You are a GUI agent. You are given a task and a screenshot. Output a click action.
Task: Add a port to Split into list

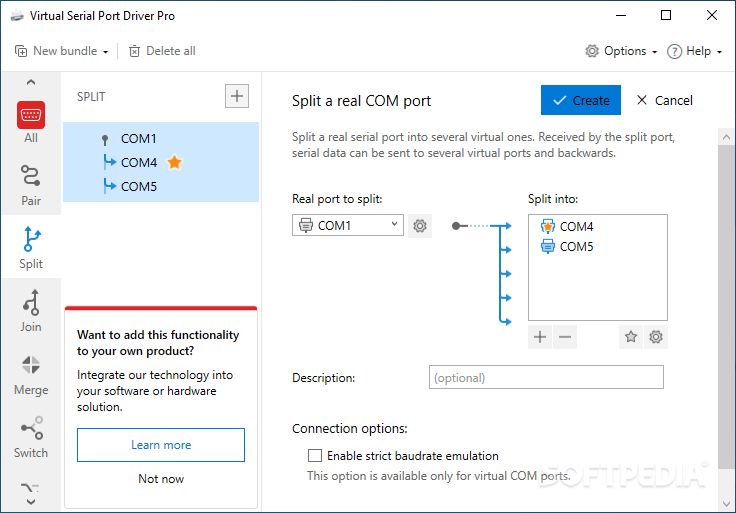pyautogui.click(x=540, y=337)
